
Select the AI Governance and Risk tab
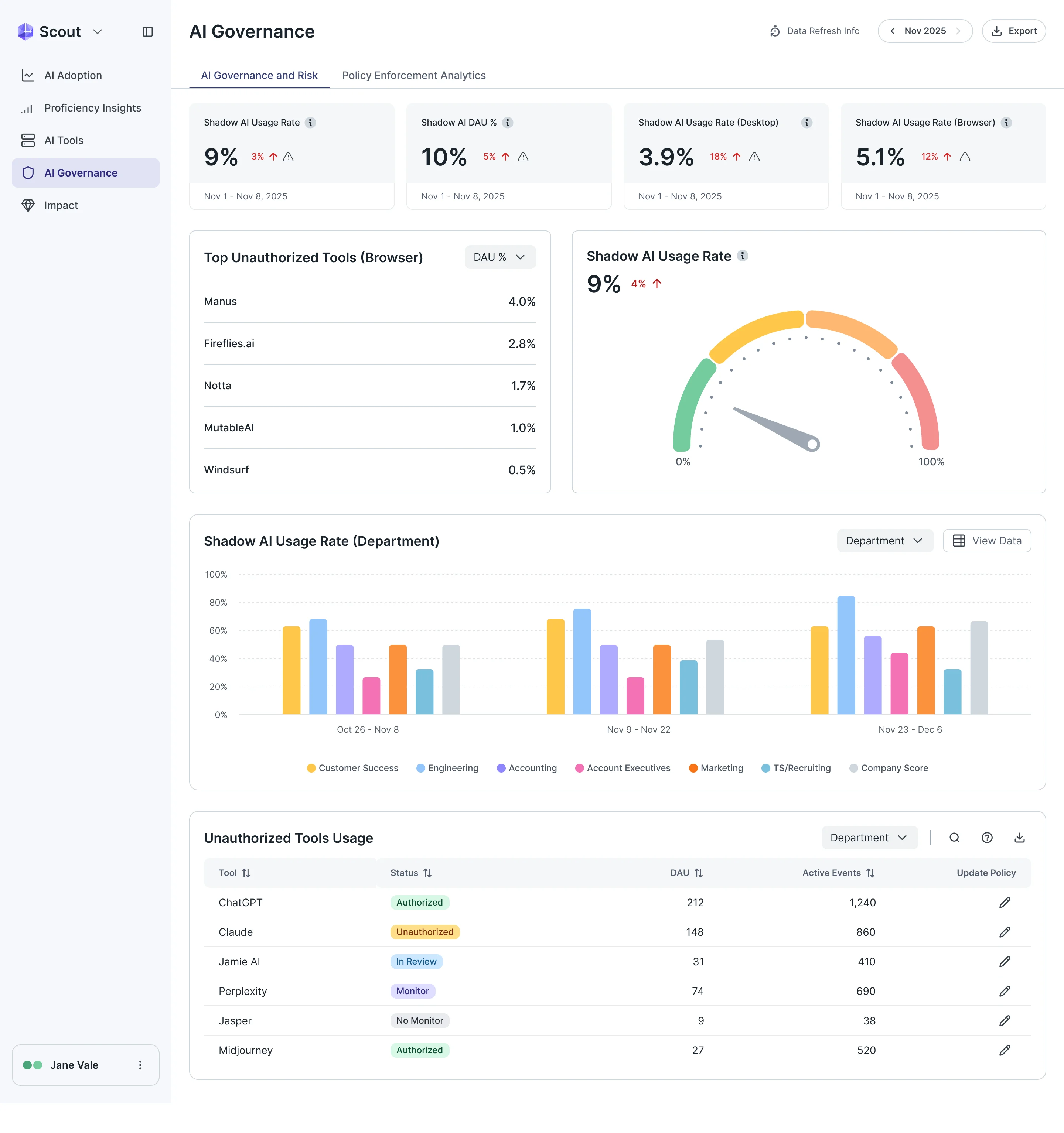point(259,75)
